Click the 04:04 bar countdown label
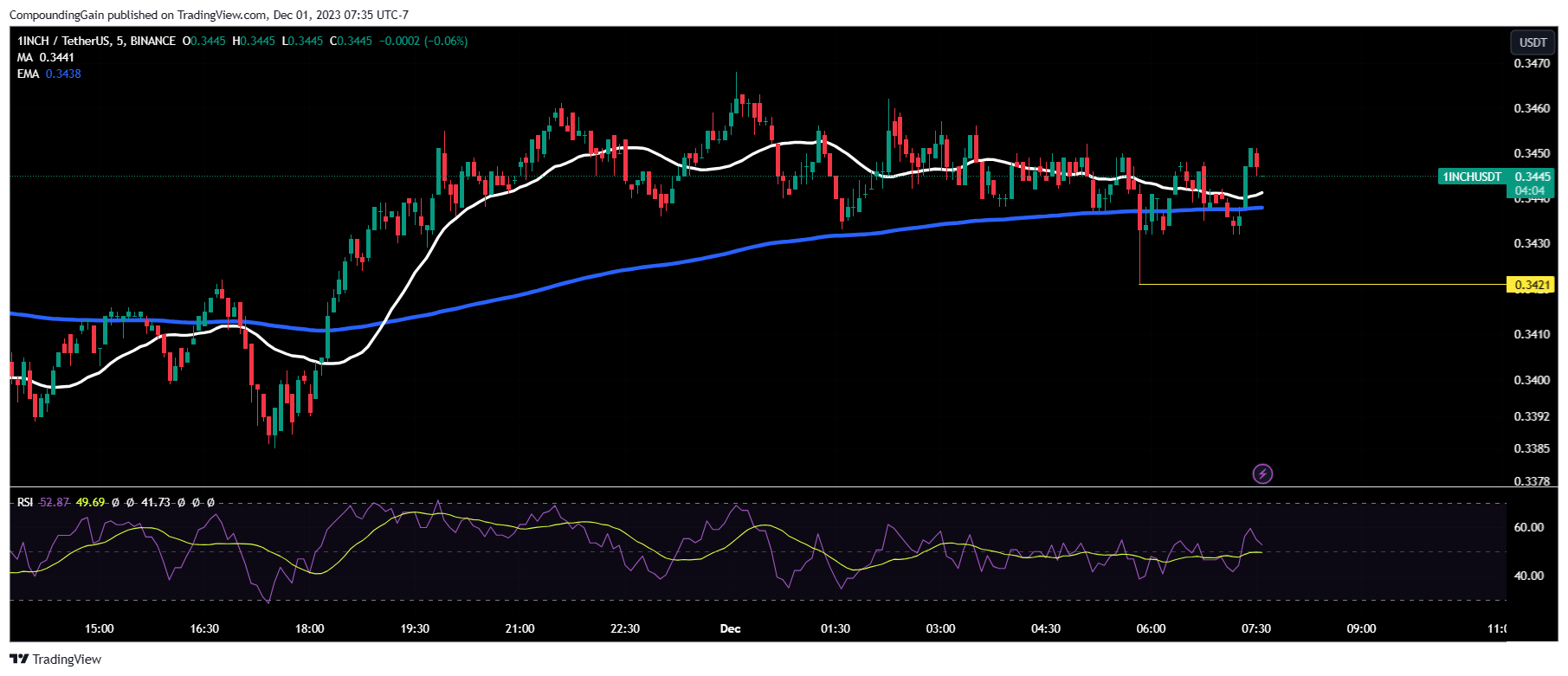Viewport: 1568px width, 676px height. pyautogui.click(x=1530, y=190)
